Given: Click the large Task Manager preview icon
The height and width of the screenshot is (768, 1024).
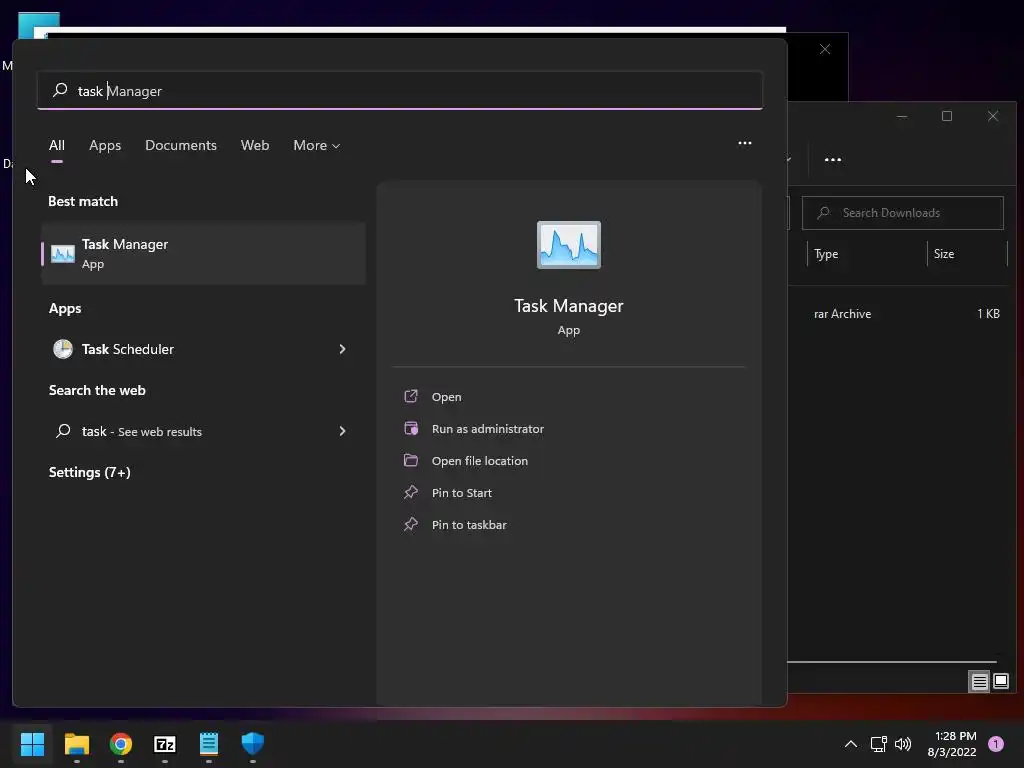Looking at the screenshot, I should 569,245.
